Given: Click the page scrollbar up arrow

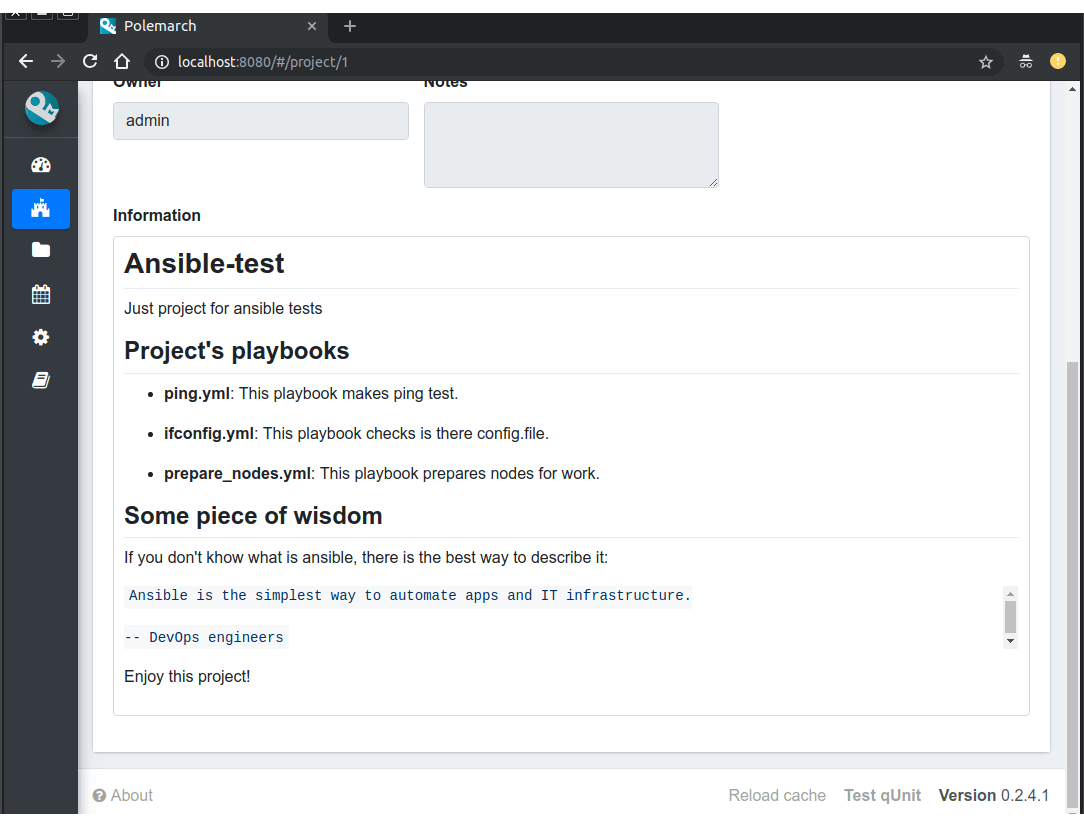Looking at the screenshot, I should (1072, 89).
